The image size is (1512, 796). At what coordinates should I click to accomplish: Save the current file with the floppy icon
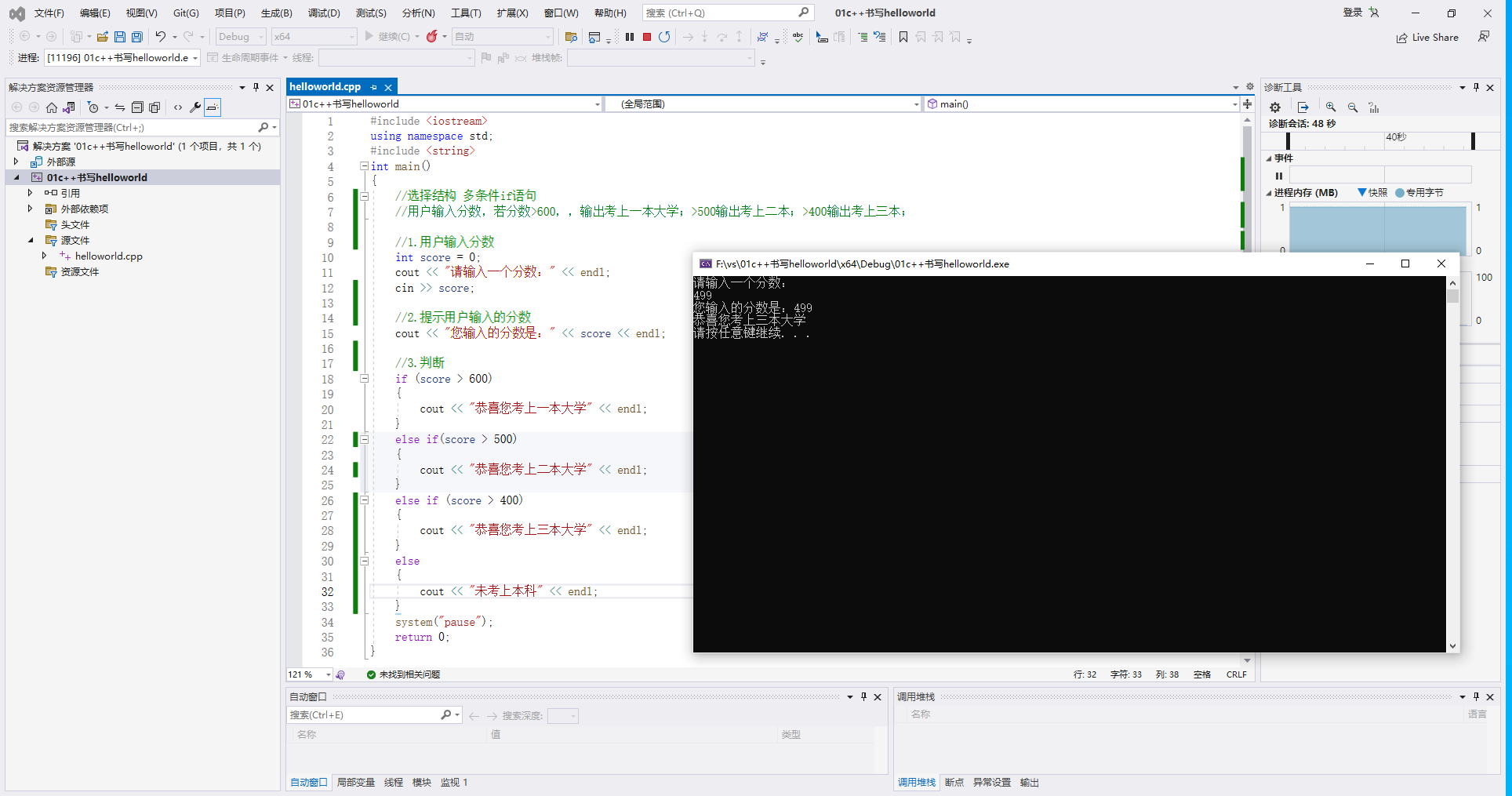pyautogui.click(x=119, y=37)
